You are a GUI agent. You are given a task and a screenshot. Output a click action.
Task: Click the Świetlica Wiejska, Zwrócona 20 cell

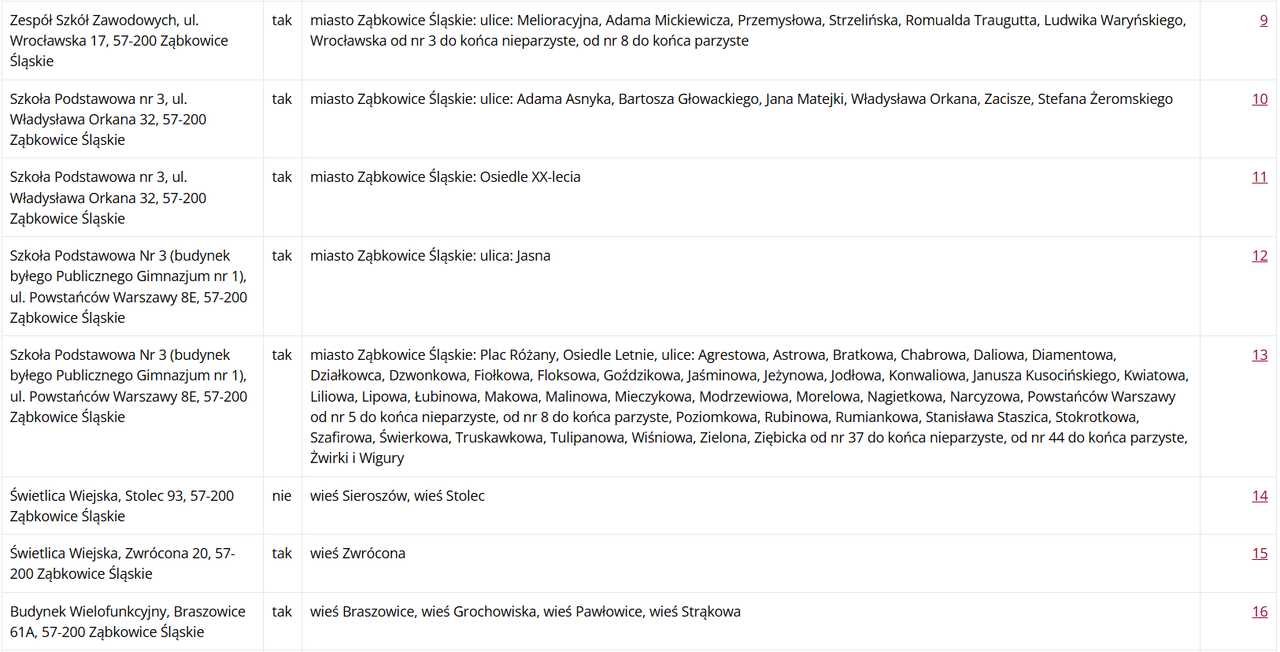coord(132,564)
